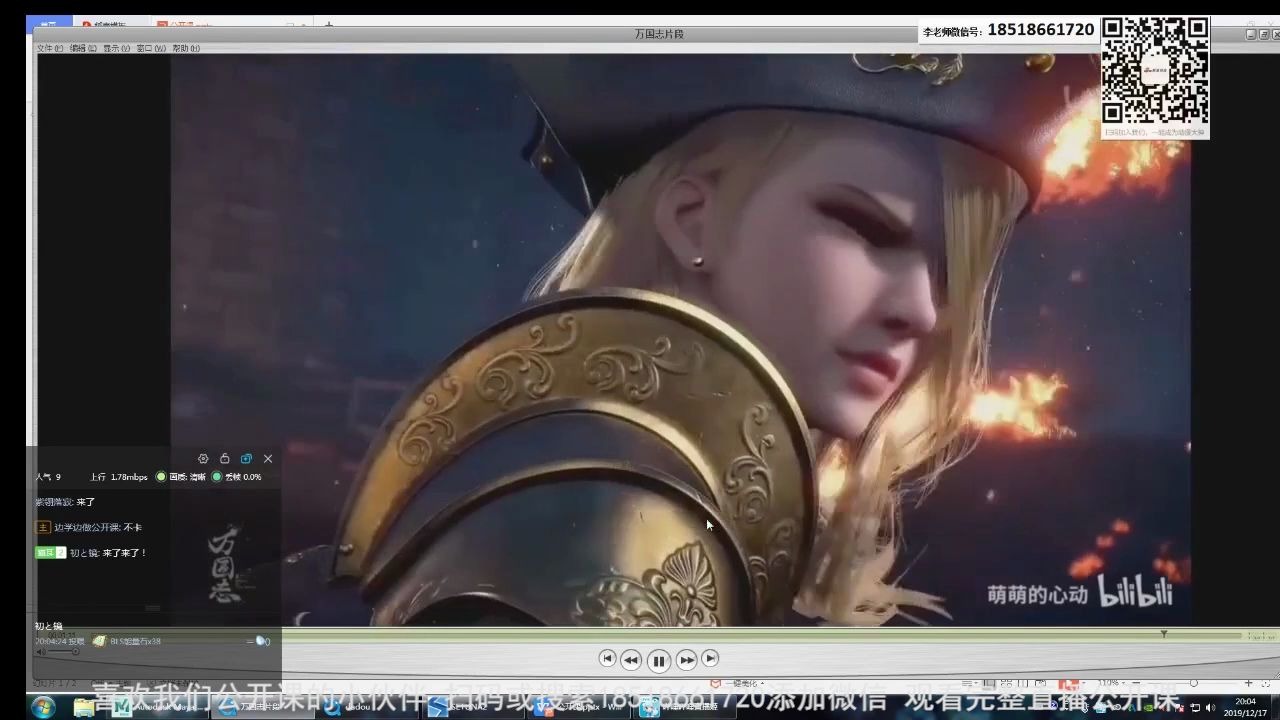
Task: Open the 帮助 menu
Action: tap(186, 48)
